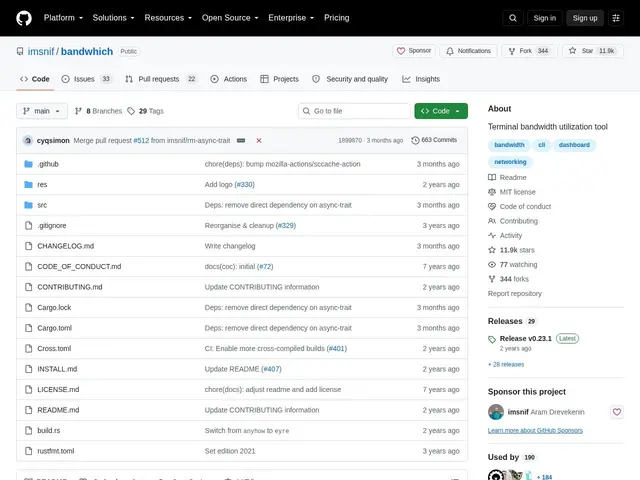Image resolution: width=640 pixels, height=480 pixels.
Task: Open the src folder
Action: click(x=42, y=205)
